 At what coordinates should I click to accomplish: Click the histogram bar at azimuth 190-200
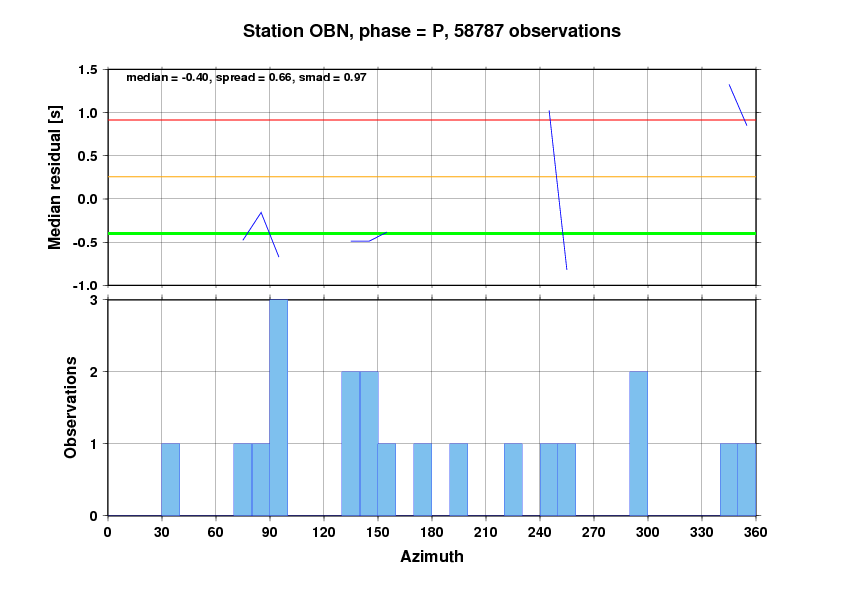[x=459, y=480]
